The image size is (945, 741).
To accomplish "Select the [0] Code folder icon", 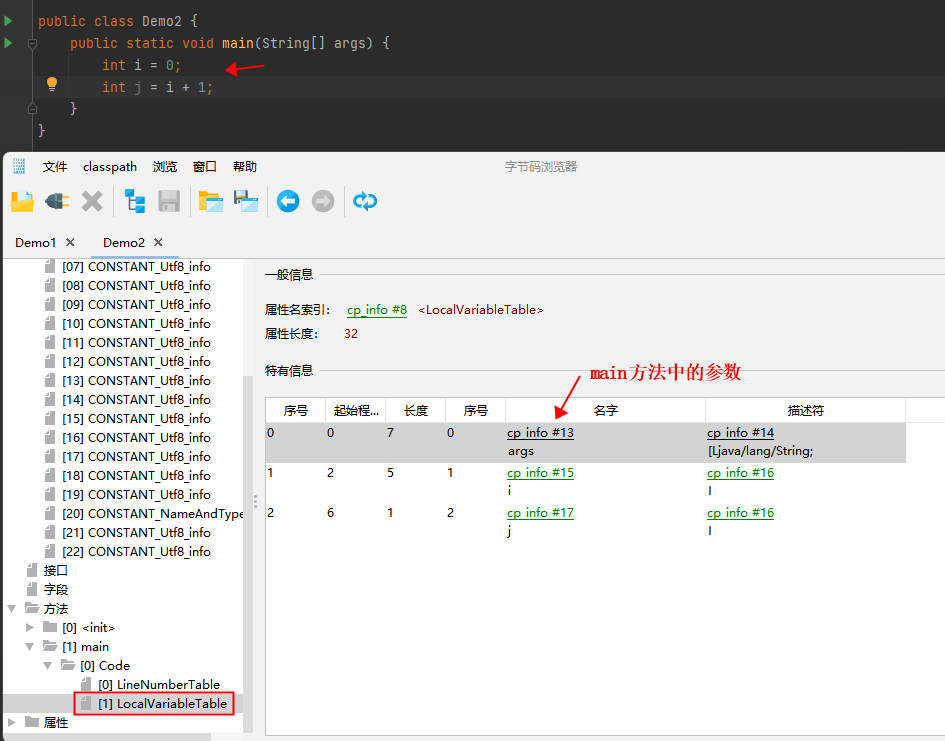I will tap(68, 665).
